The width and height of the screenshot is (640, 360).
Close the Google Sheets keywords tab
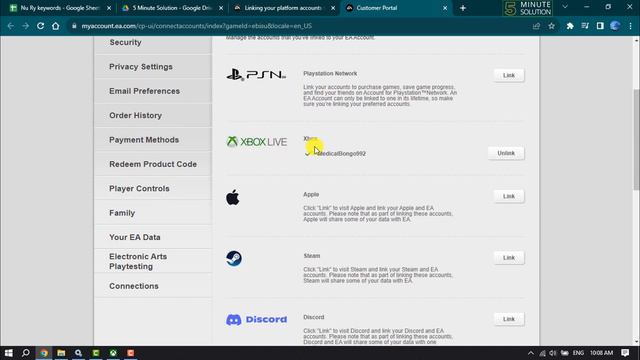click(109, 8)
